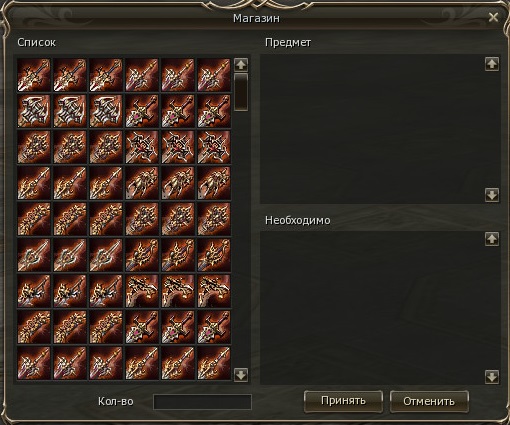Viewport: 510px width, 425px height.
Task: Click the Необходимо panel scroll-up arrow
Action: pos(492,239)
